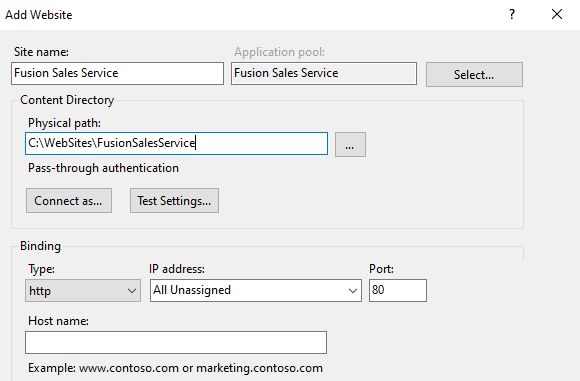Screen dimensions: 580x381
Task: Focus the Site name text field
Action: [x=117, y=73]
